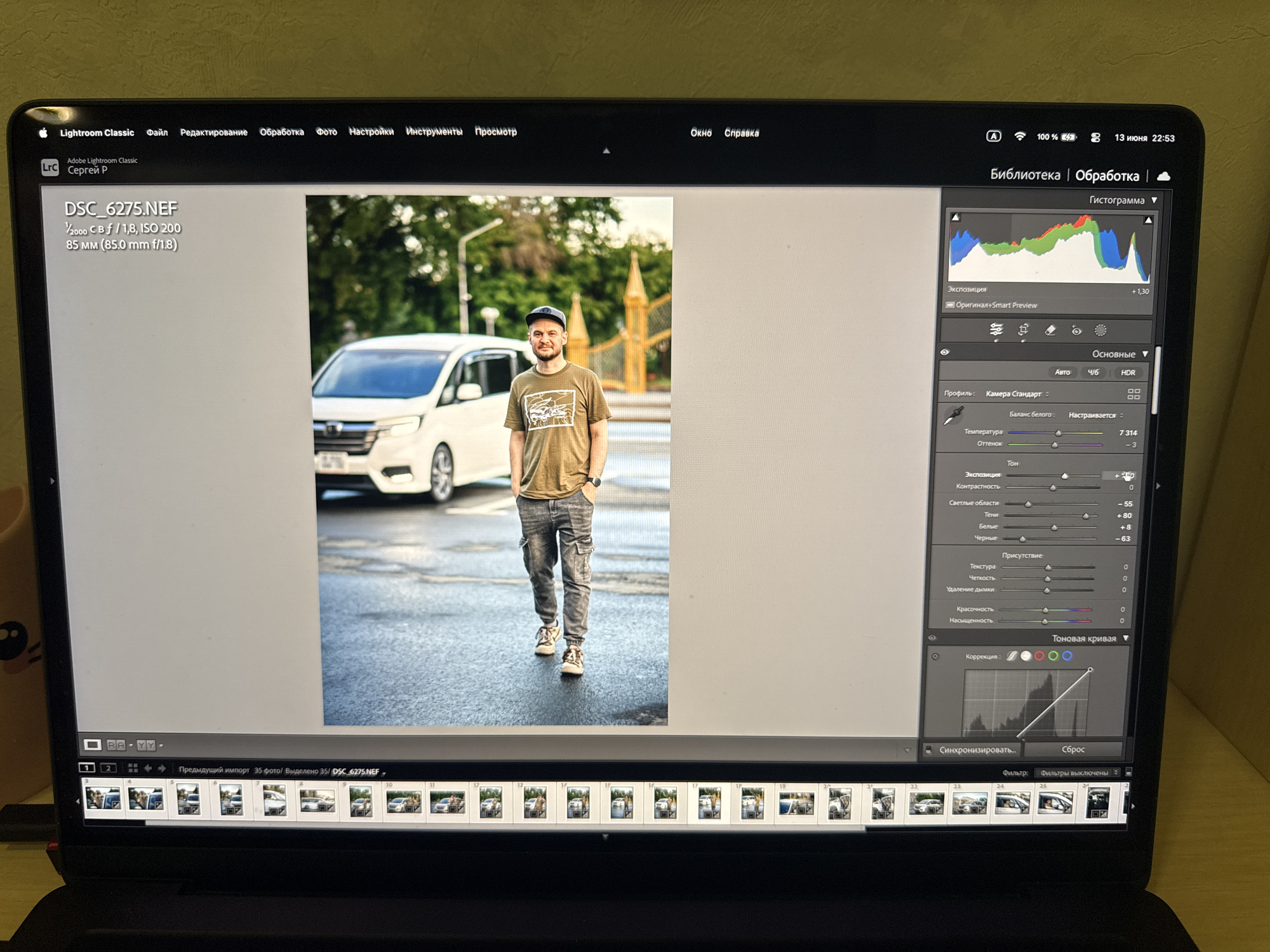Select the blue curve channel
The width and height of the screenshot is (1270, 952).
(x=1067, y=656)
